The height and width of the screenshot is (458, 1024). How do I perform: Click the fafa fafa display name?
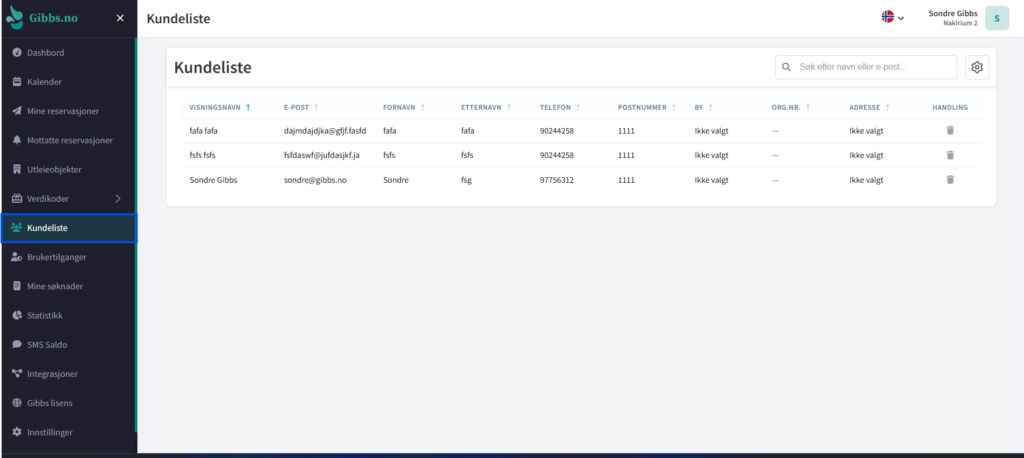point(203,131)
